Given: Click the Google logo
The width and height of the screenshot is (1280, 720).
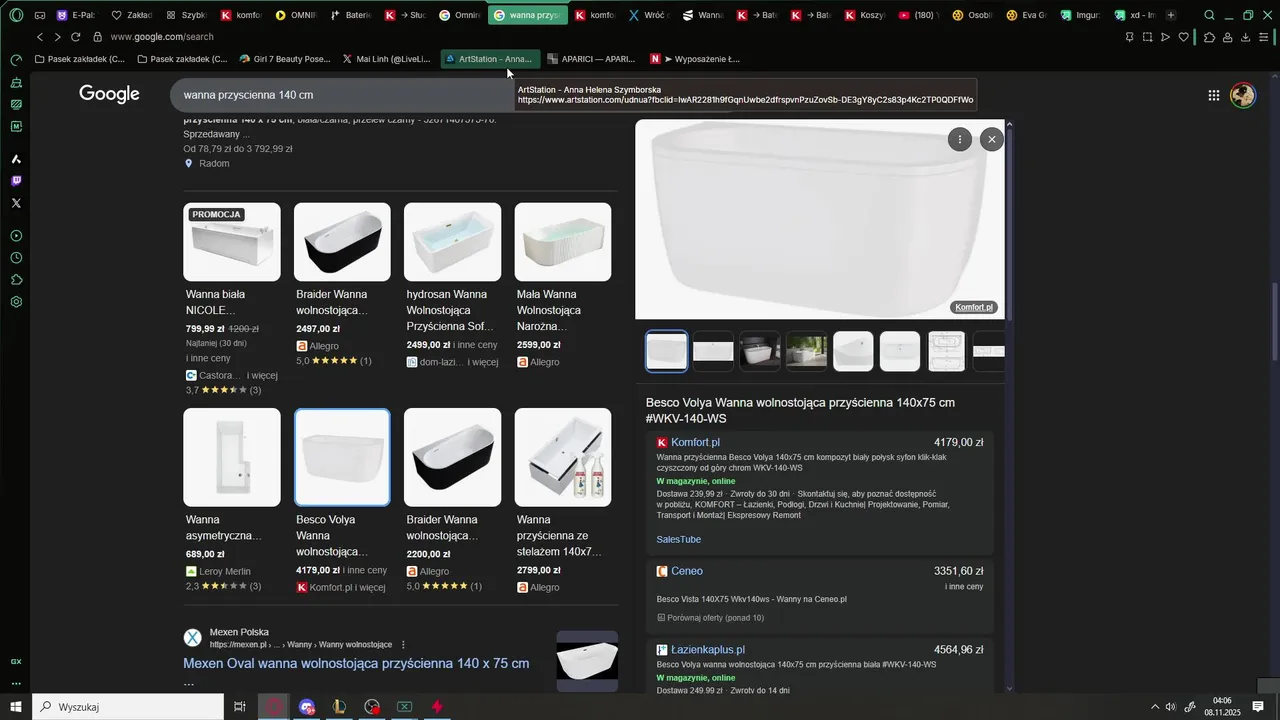Looking at the screenshot, I should coord(109,94).
